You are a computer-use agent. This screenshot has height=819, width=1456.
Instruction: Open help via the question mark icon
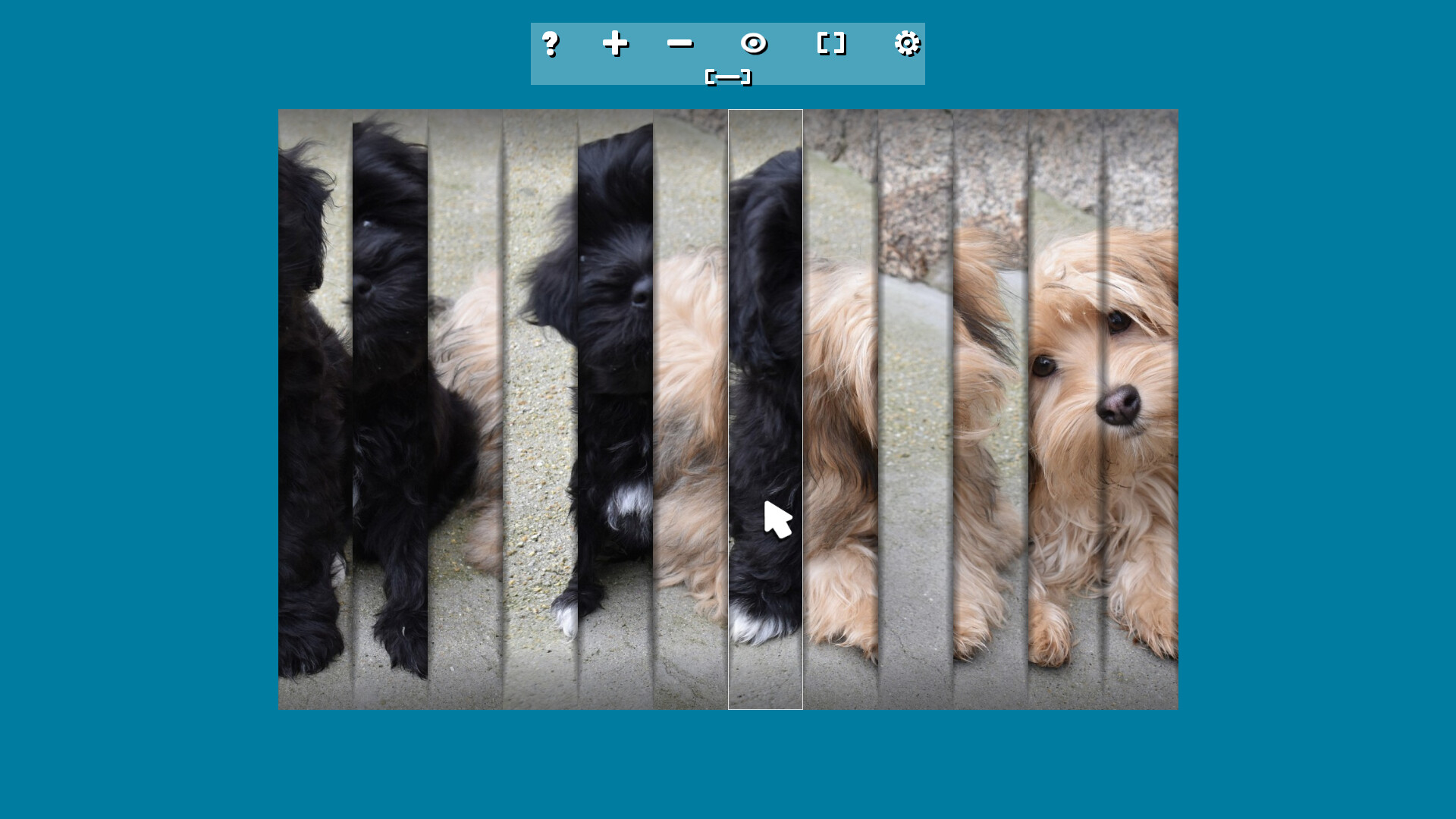(552, 44)
